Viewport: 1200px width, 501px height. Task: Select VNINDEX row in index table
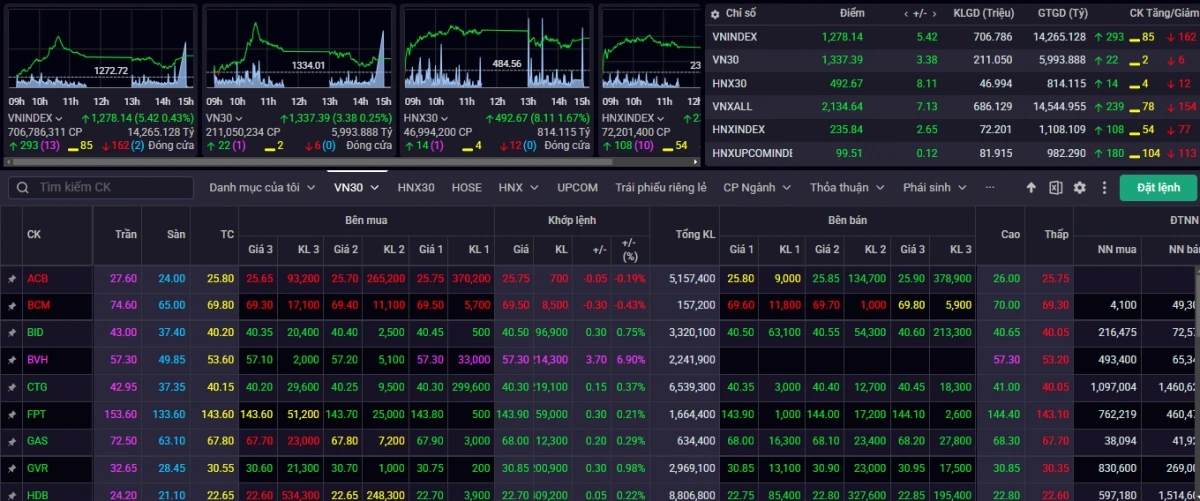[x=953, y=36]
